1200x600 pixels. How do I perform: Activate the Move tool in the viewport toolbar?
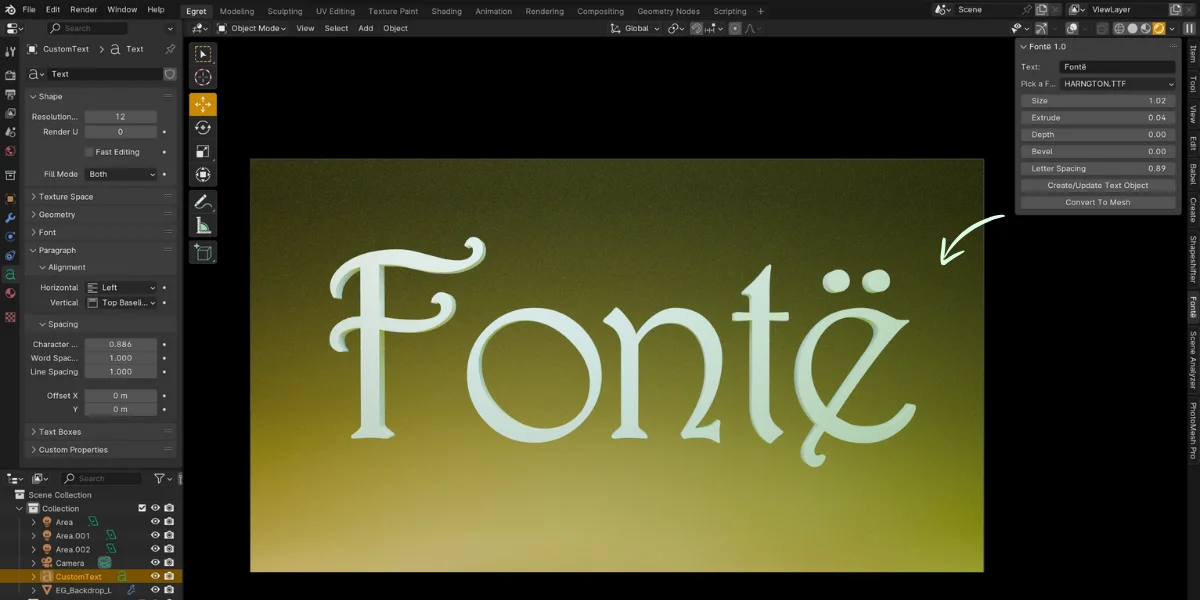click(x=203, y=103)
